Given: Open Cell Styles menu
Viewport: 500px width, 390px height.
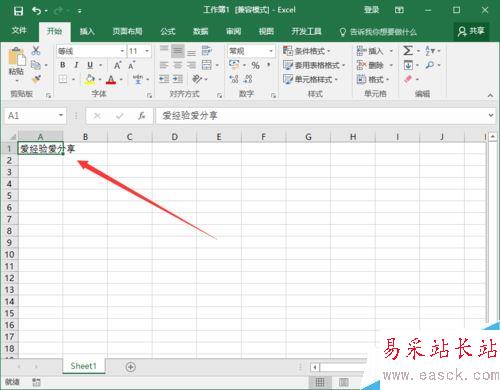Looking at the screenshot, I should click(310, 79).
